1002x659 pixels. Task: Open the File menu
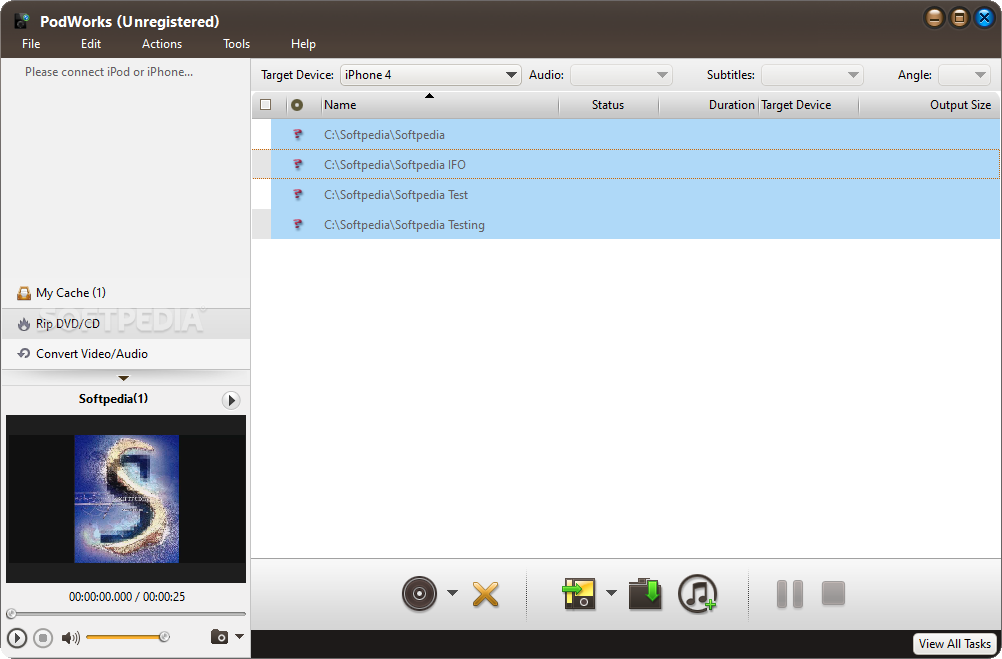click(x=31, y=44)
